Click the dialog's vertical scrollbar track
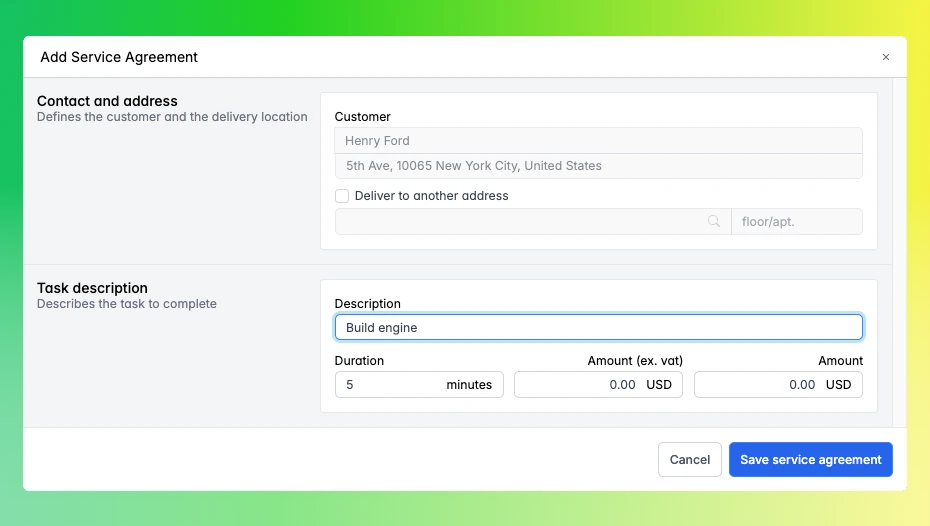Screen dimensions: 930x526 [x=899, y=250]
